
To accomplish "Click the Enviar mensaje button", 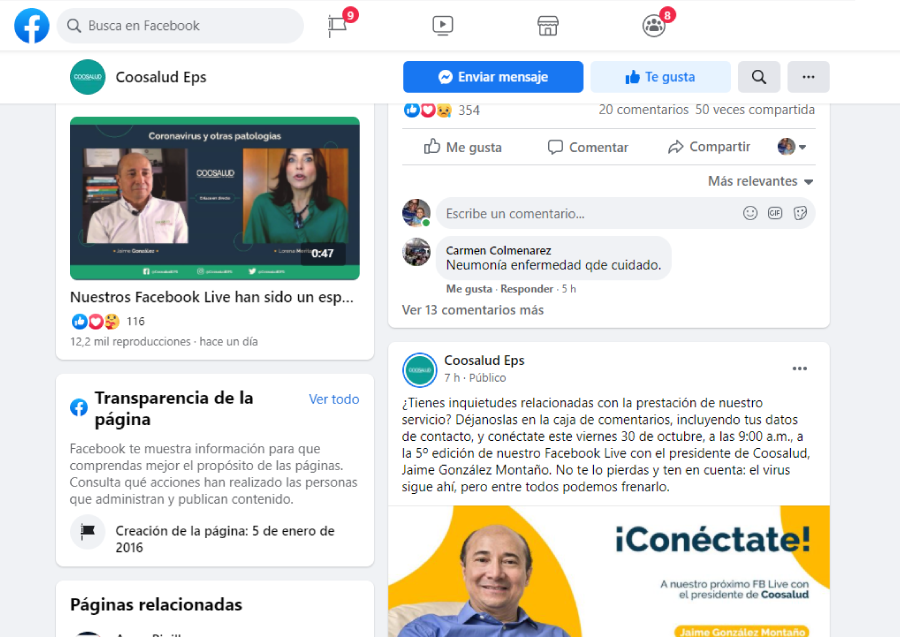I will pos(493,77).
